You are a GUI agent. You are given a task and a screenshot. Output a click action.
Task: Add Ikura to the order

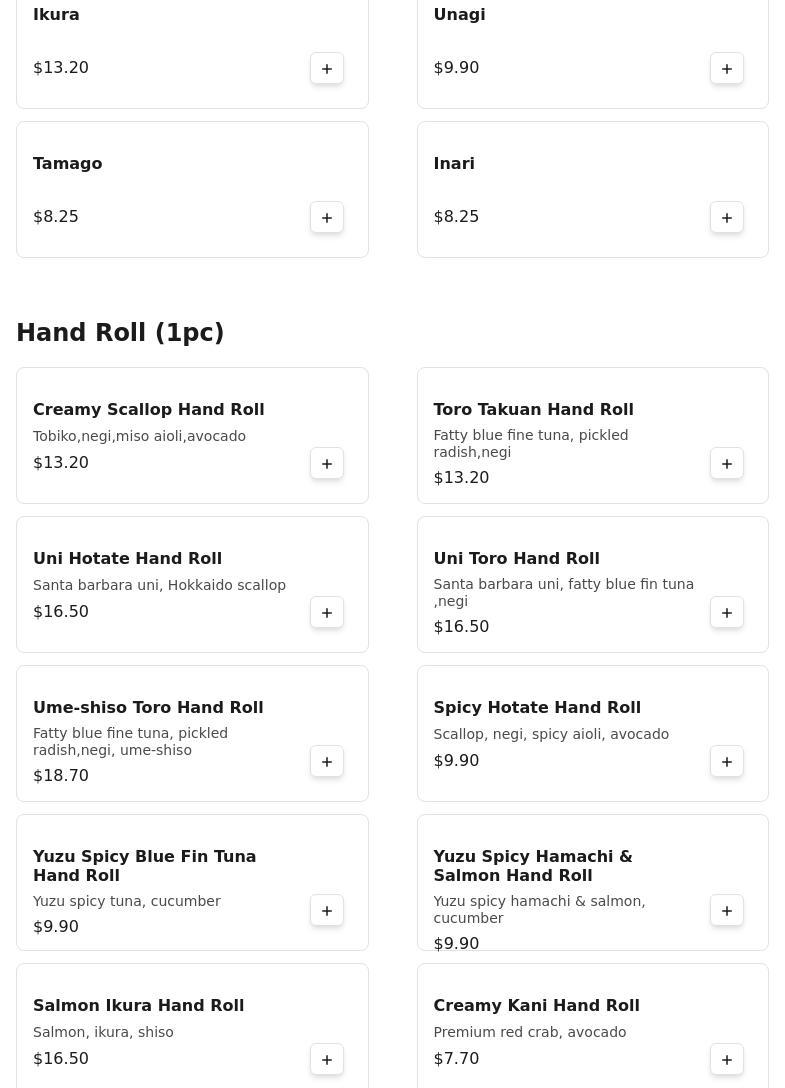327,68
